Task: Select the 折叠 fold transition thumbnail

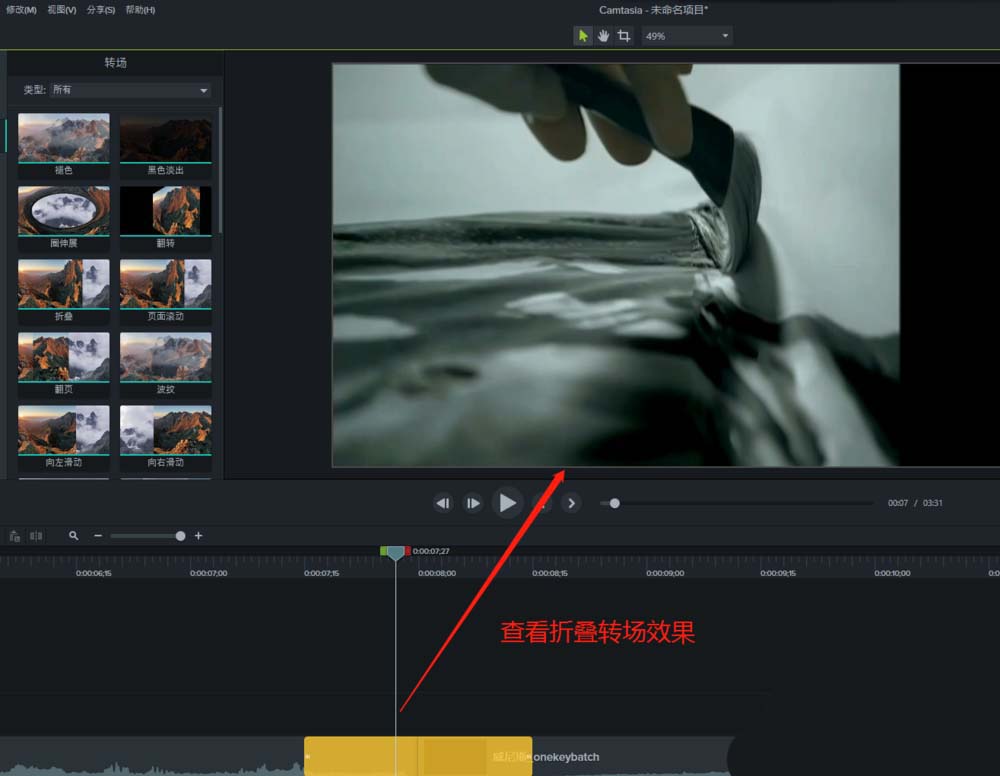Action: tap(64, 284)
